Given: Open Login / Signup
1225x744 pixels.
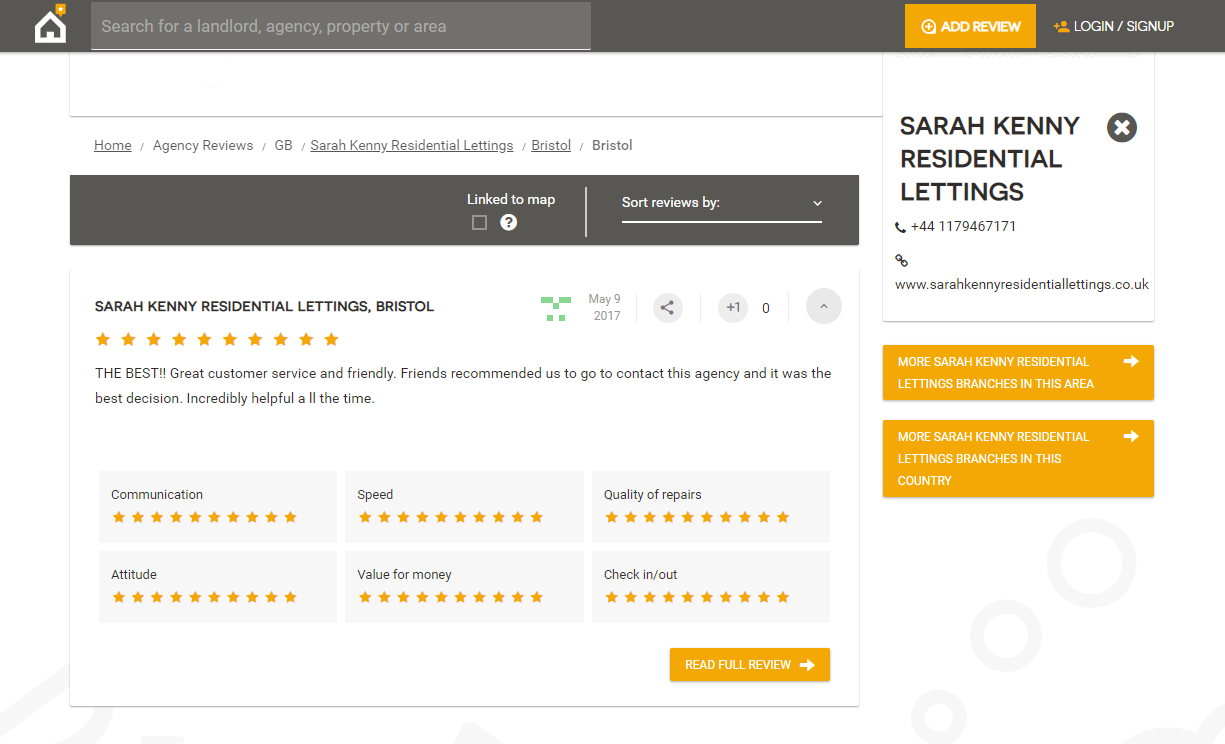Looking at the screenshot, I should (1114, 26).
